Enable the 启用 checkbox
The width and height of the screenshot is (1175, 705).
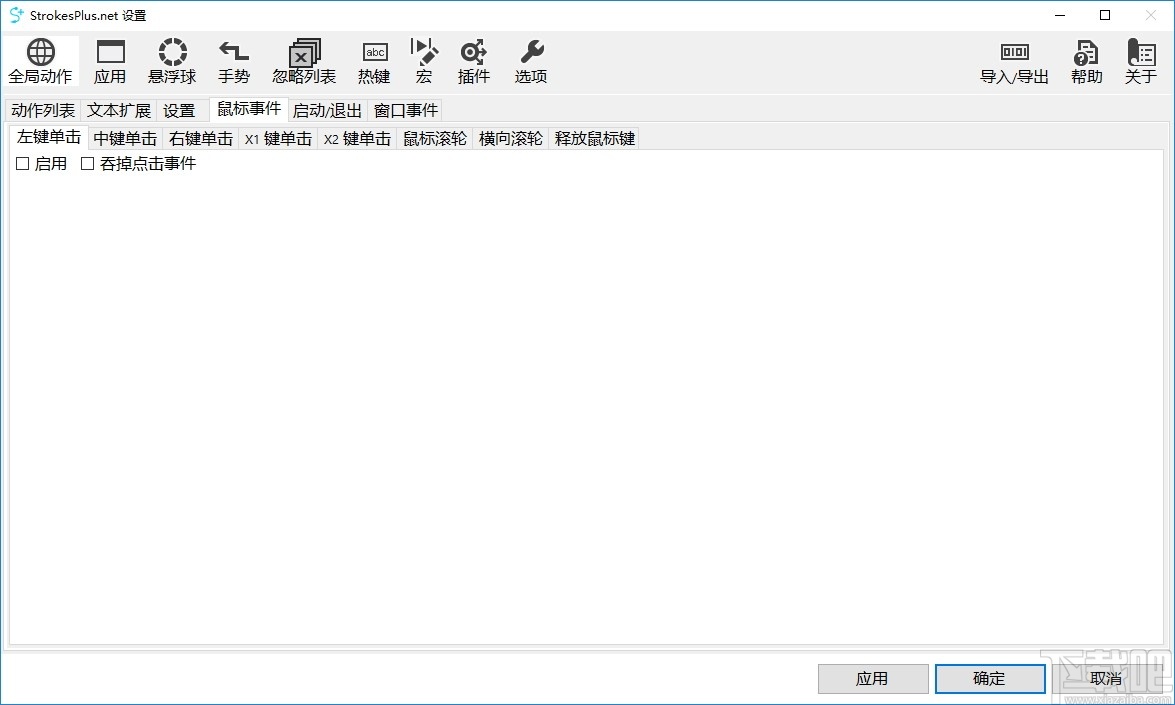click(22, 163)
